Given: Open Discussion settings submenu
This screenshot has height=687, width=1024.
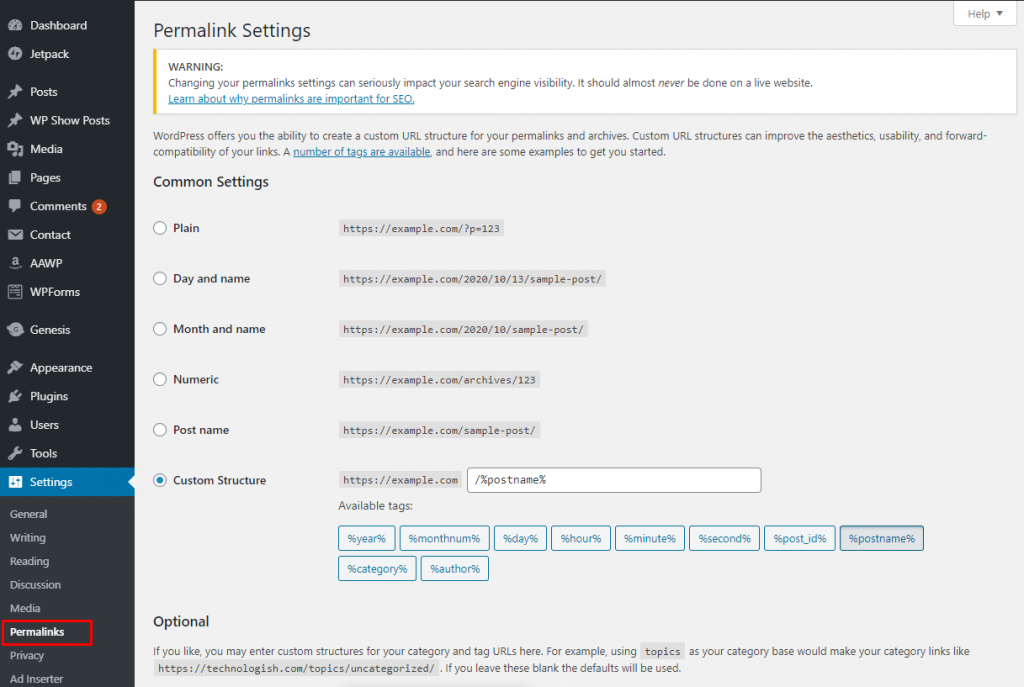Looking at the screenshot, I should (35, 584).
